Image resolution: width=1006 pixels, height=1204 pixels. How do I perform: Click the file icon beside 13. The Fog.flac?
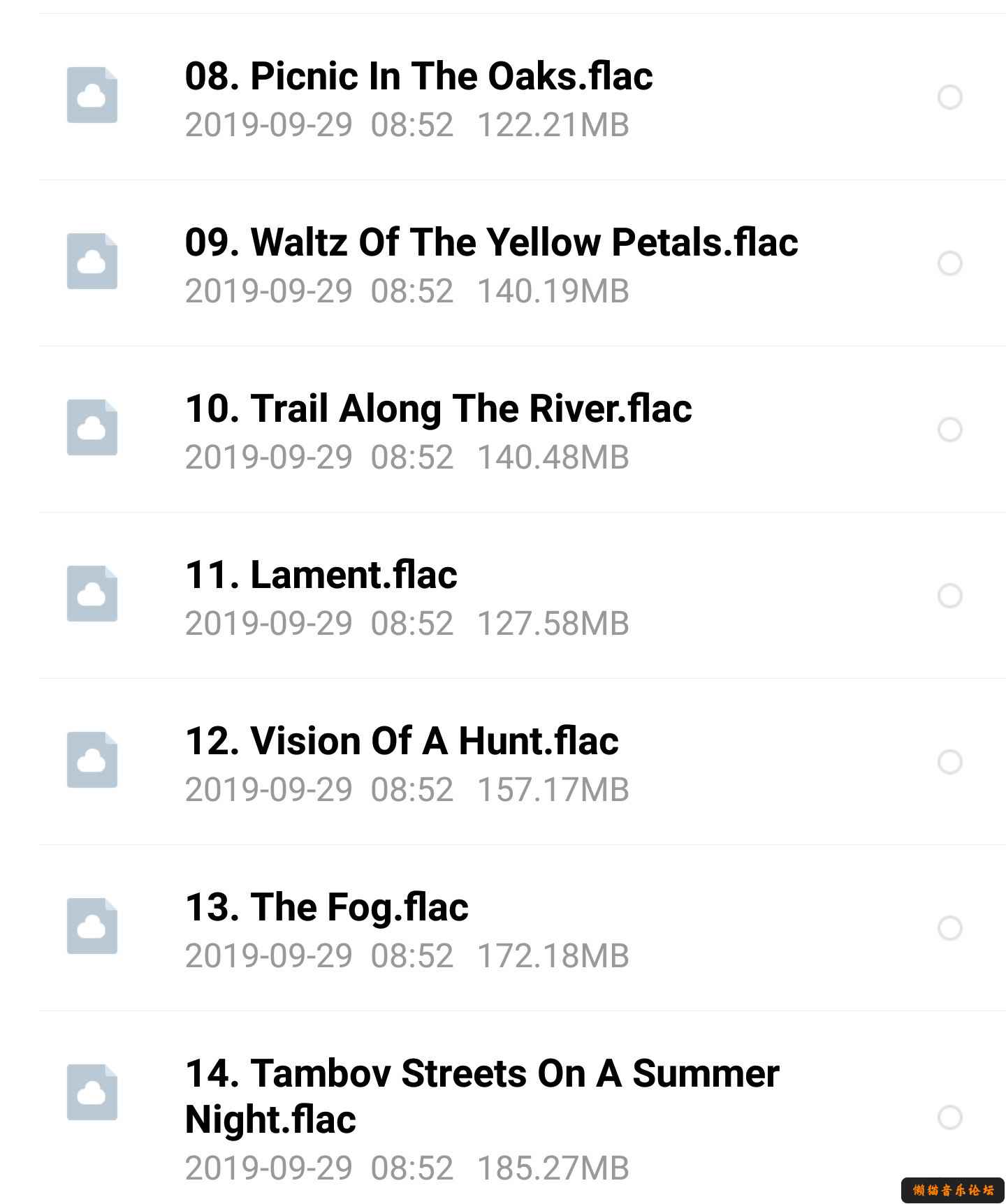92,927
